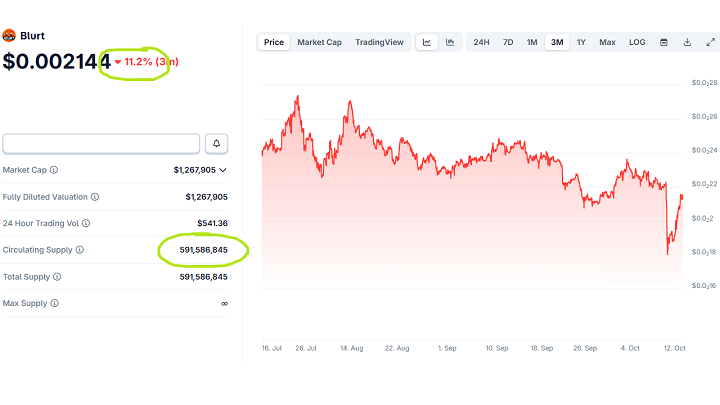Switch to candlestick chart view icon
Viewport: 720px width, 405px height.
pyautogui.click(x=451, y=42)
